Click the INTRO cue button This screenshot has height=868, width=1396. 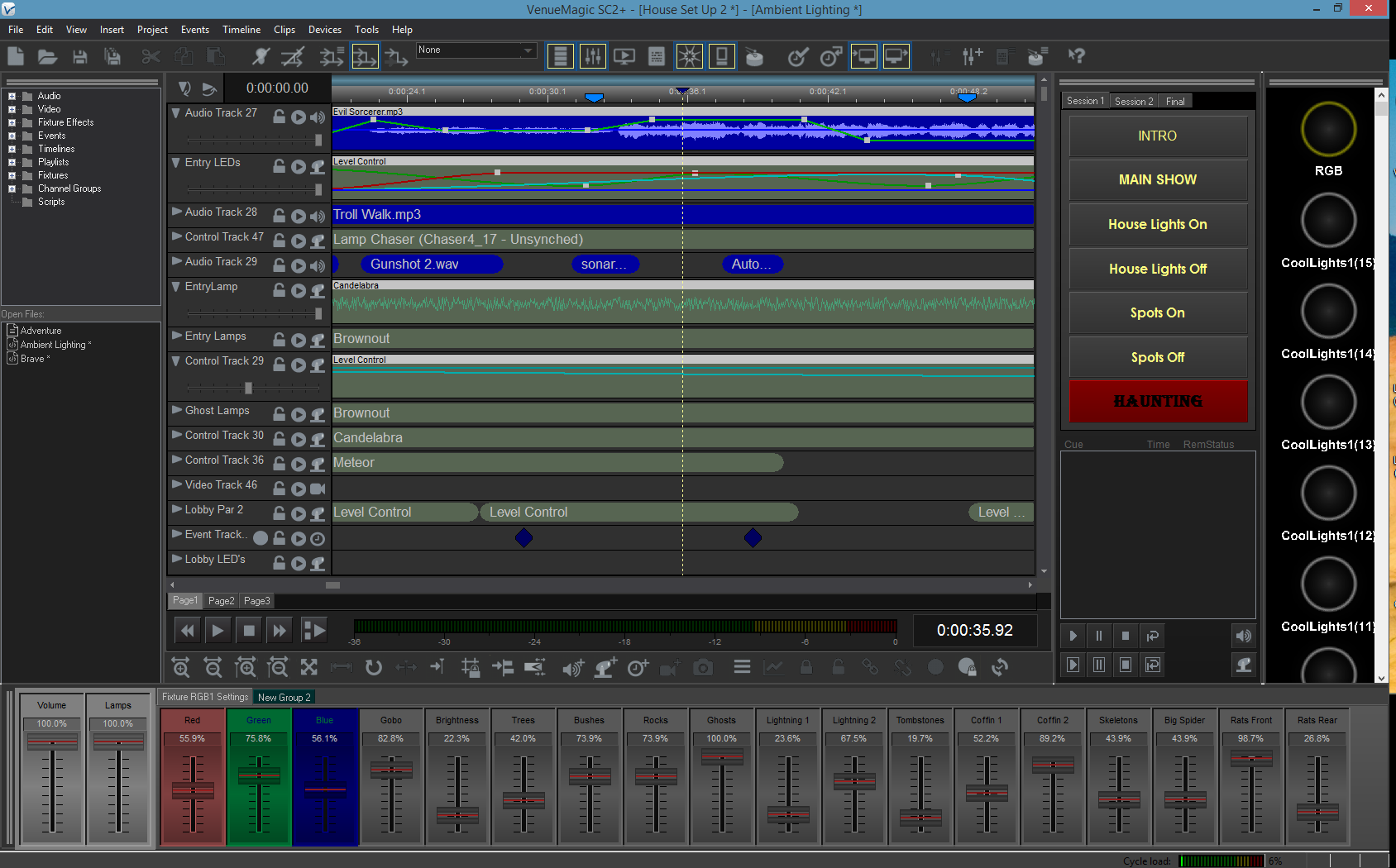click(x=1158, y=136)
